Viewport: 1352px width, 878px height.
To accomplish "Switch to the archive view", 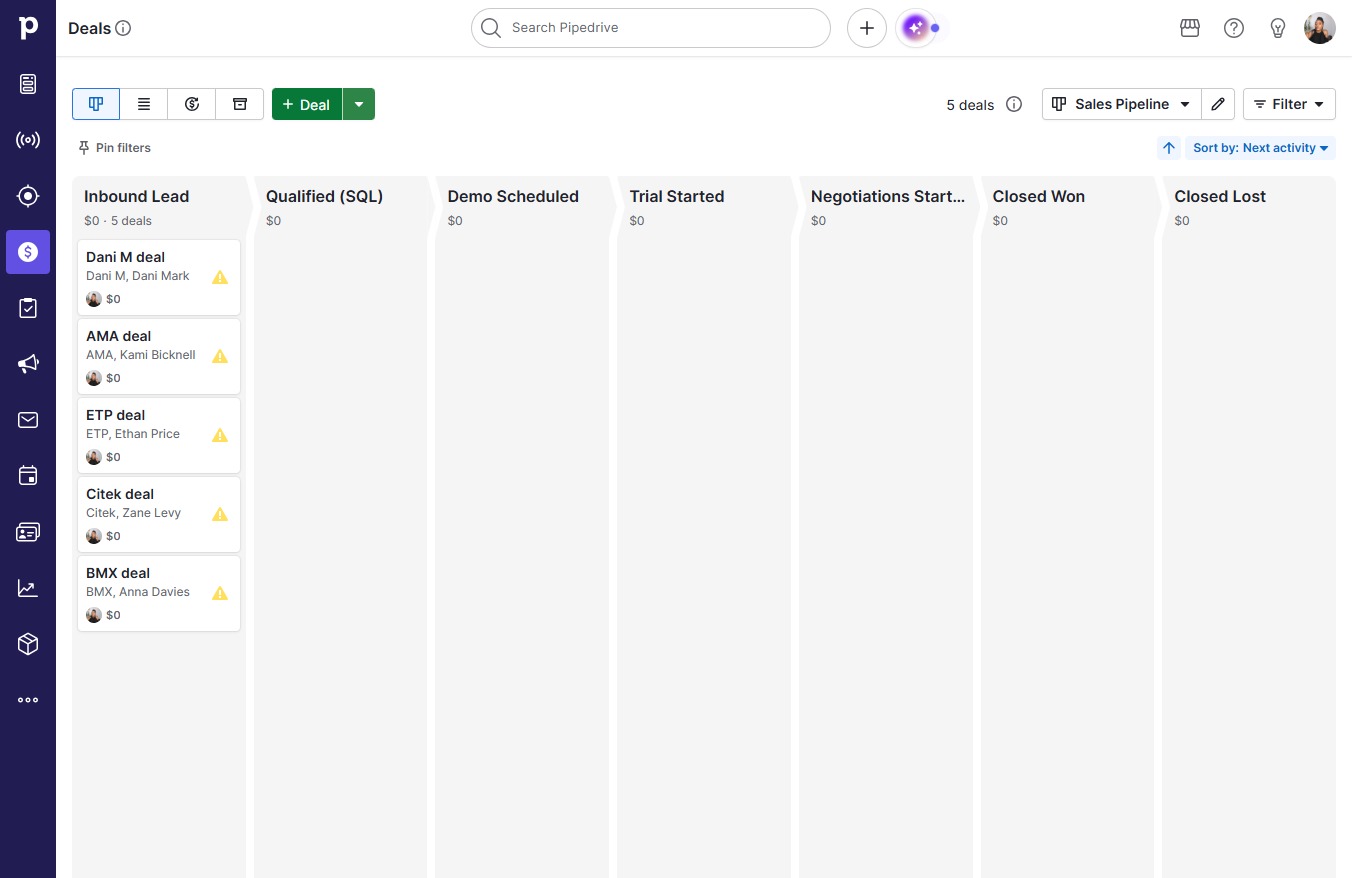I will (240, 104).
